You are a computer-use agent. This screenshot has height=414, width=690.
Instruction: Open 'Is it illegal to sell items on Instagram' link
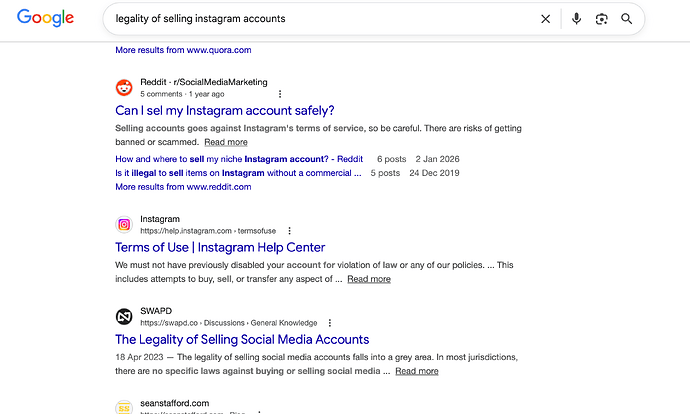238,173
